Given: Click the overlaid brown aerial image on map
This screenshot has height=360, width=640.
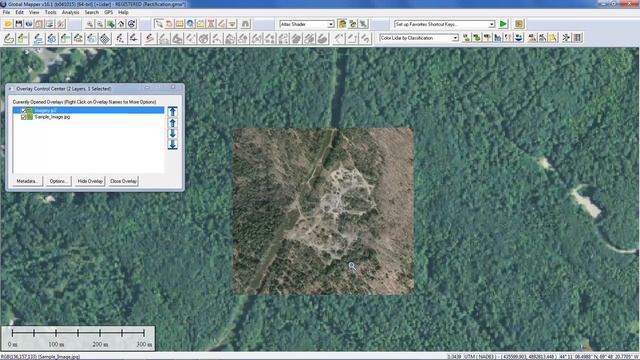Looking at the screenshot, I should [x=323, y=211].
